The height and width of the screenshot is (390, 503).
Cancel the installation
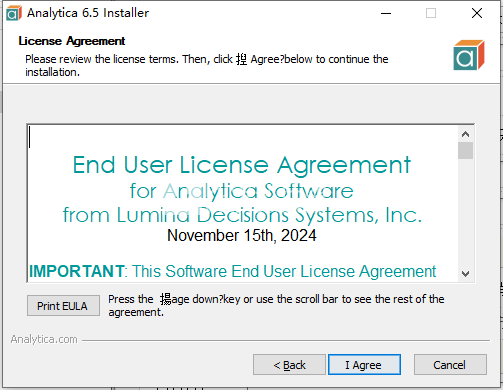(x=450, y=365)
